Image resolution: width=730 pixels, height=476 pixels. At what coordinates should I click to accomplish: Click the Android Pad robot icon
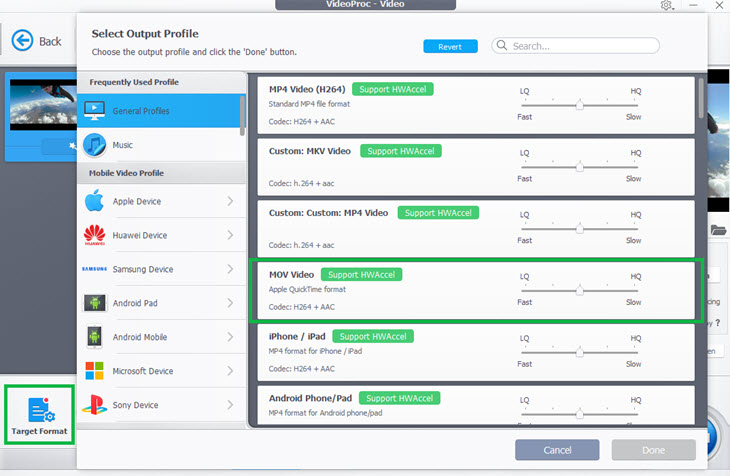pos(95,303)
